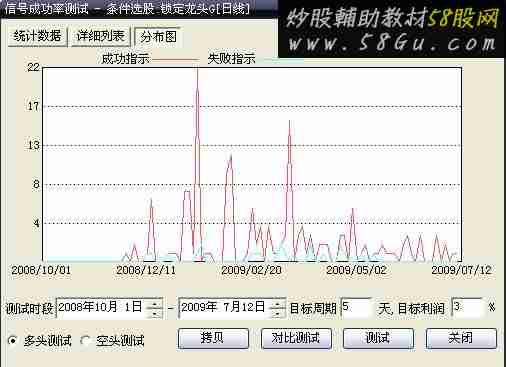Click the 关闭 button
This screenshot has width=506, height=367.
[x=461, y=338]
